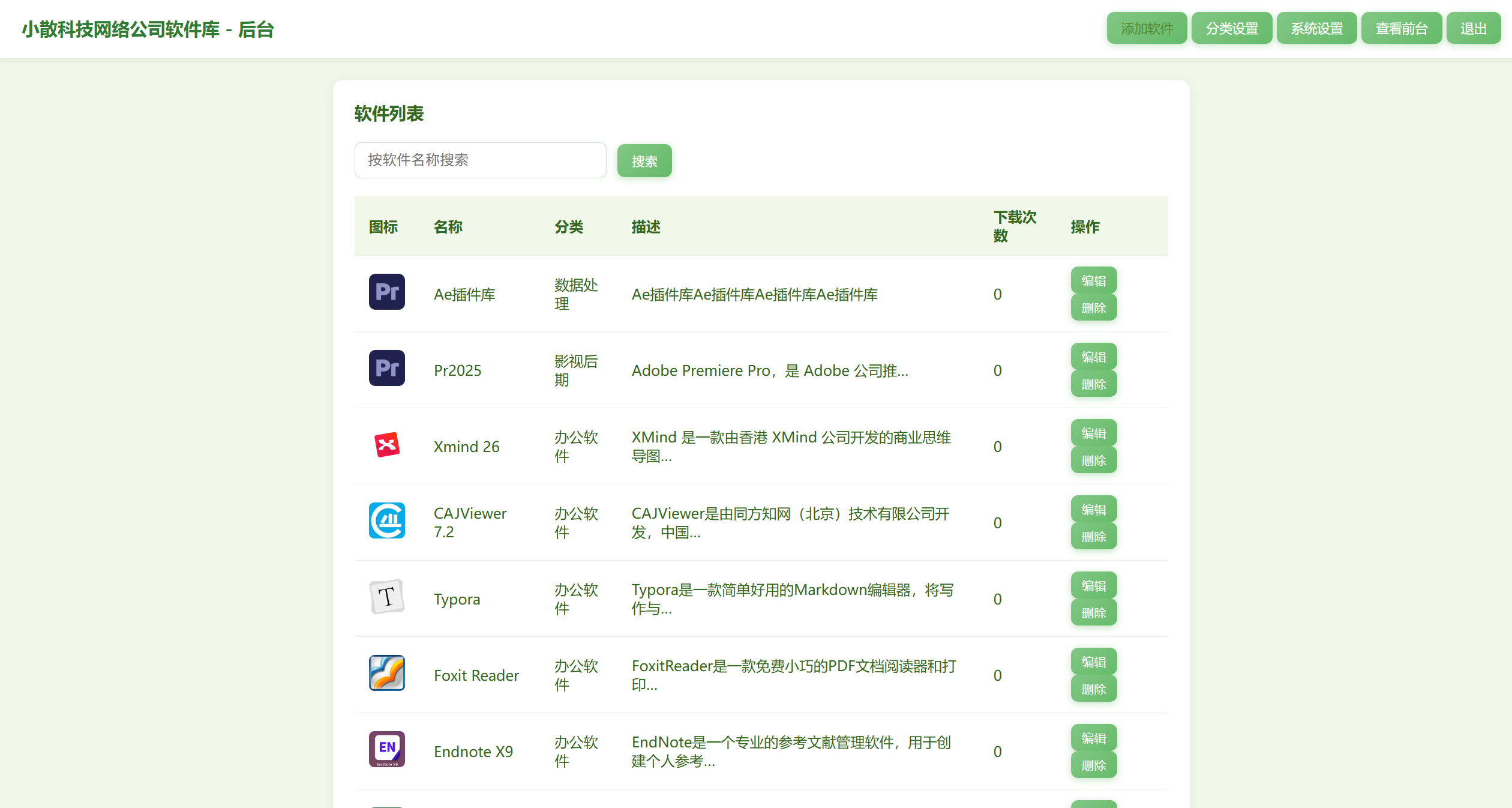1512x808 pixels.
Task: Click the red Xmind 26 icon
Action: [386, 444]
